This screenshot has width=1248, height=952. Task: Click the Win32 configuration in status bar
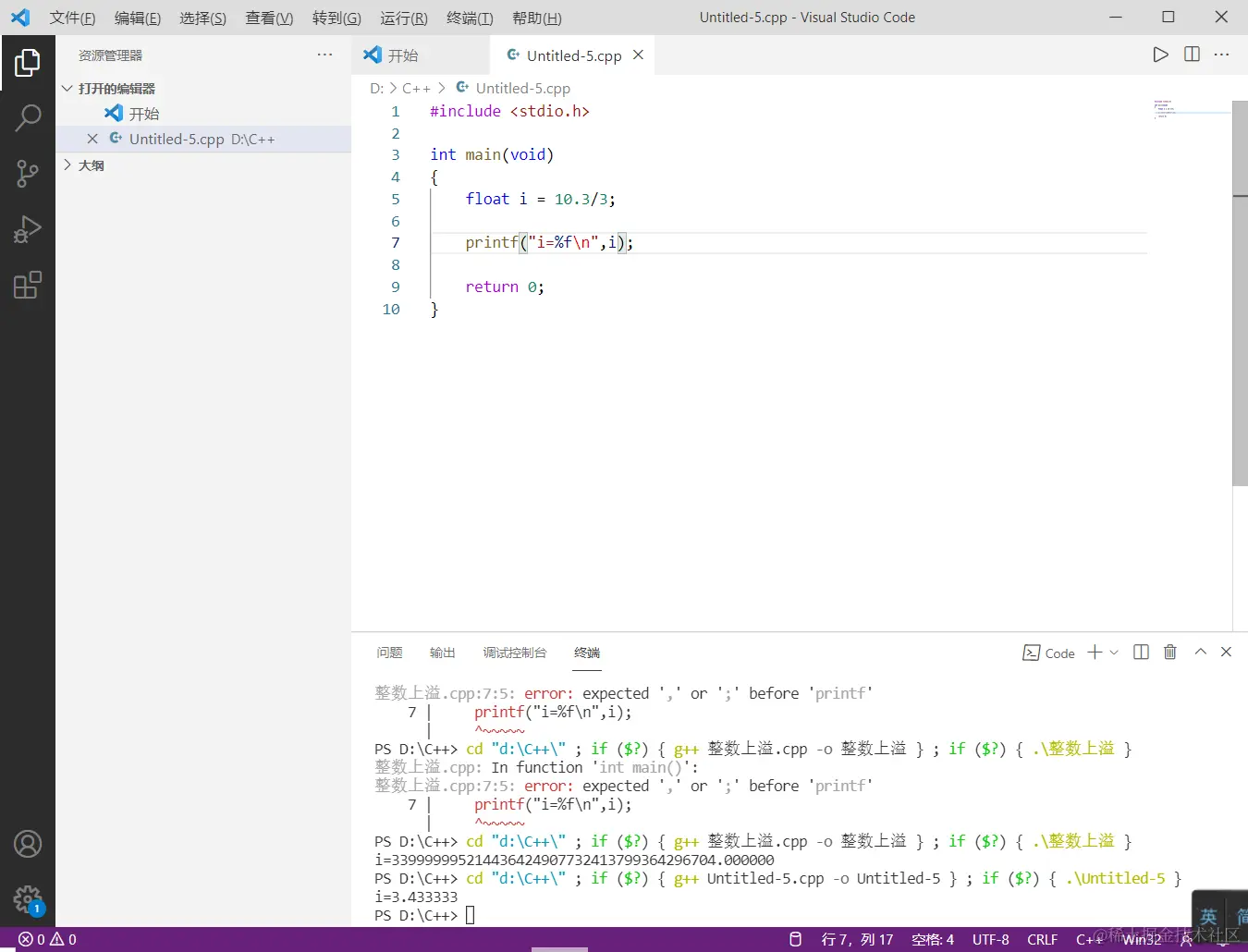pos(1142,939)
